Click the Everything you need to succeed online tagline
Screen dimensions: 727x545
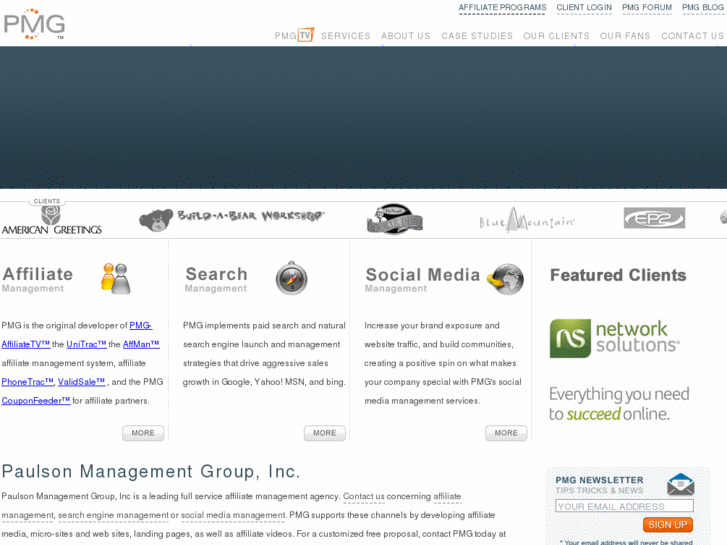(619, 404)
